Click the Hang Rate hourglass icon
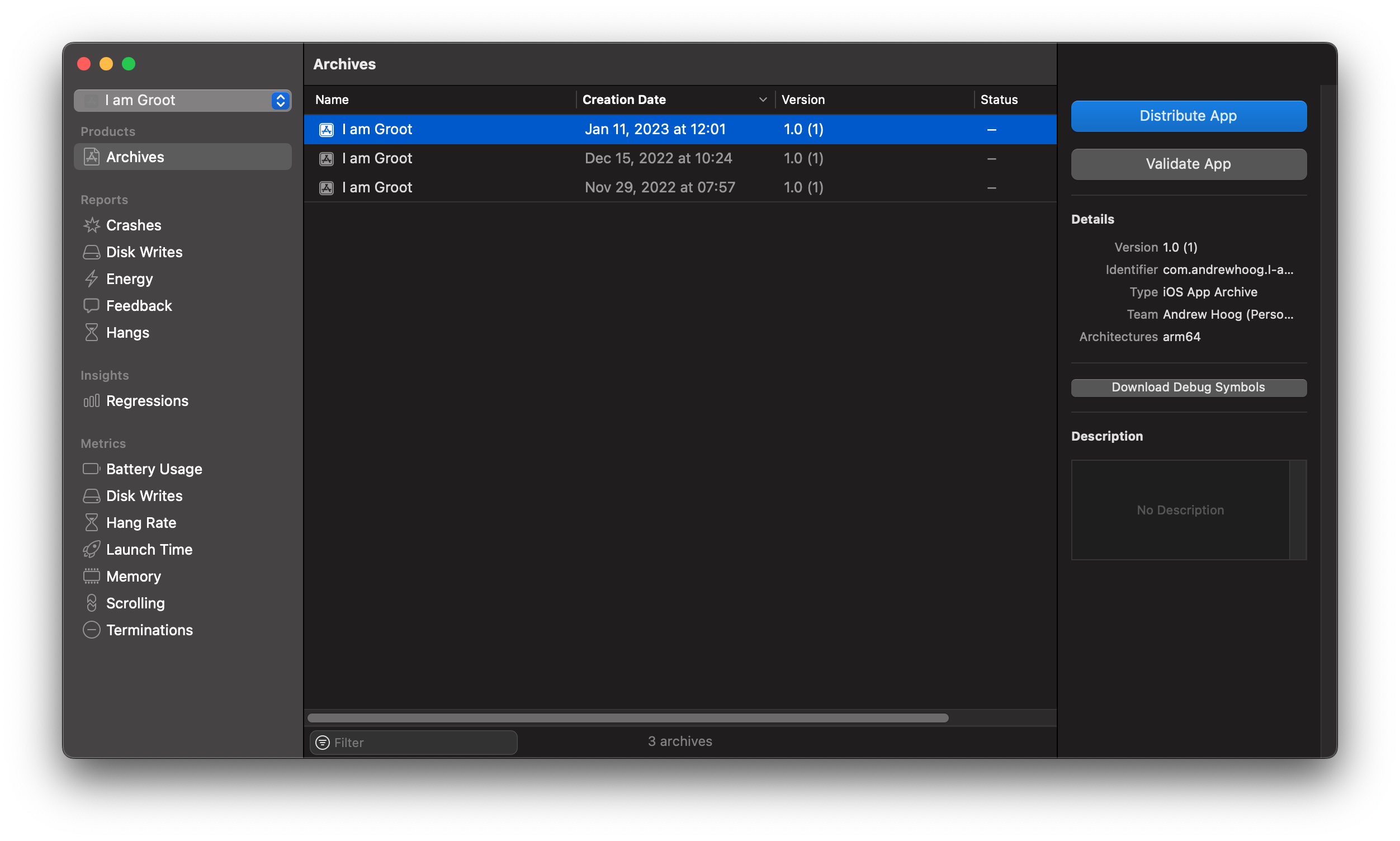This screenshot has height=841, width=1400. pos(91,522)
